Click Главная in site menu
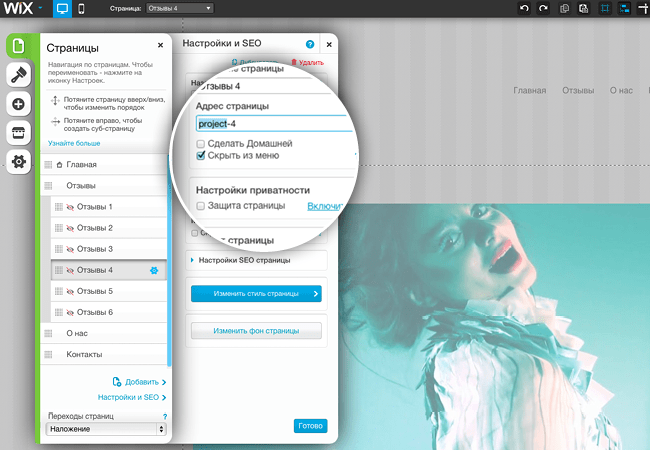 tap(529, 90)
